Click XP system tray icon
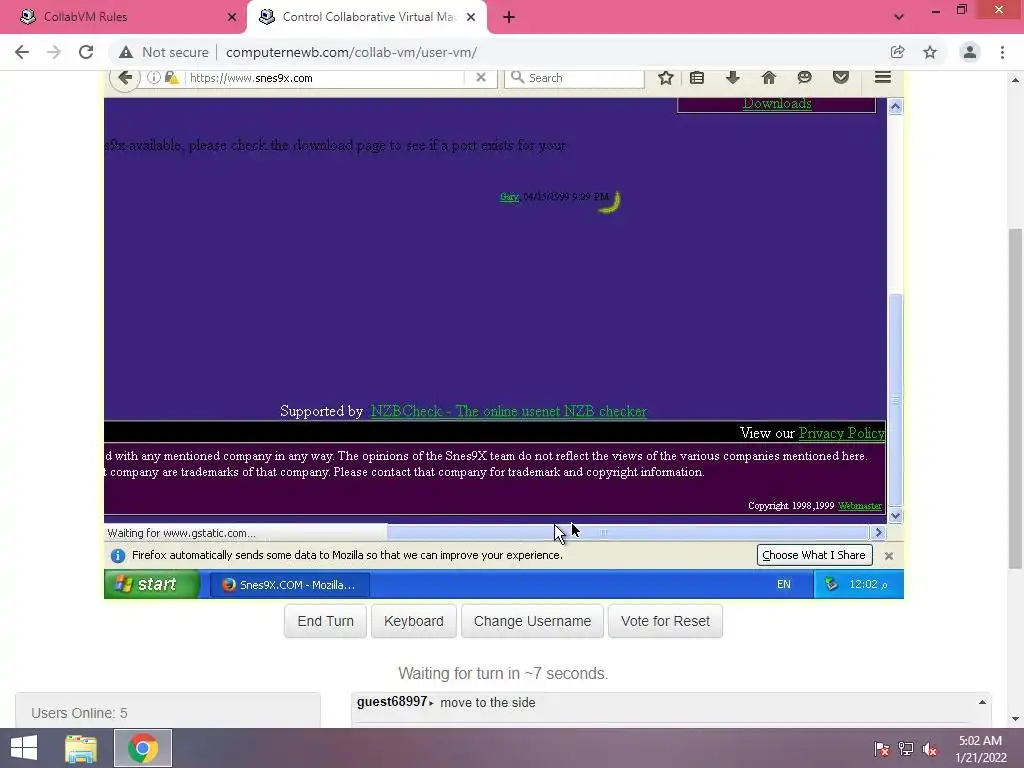 pyautogui.click(x=831, y=584)
